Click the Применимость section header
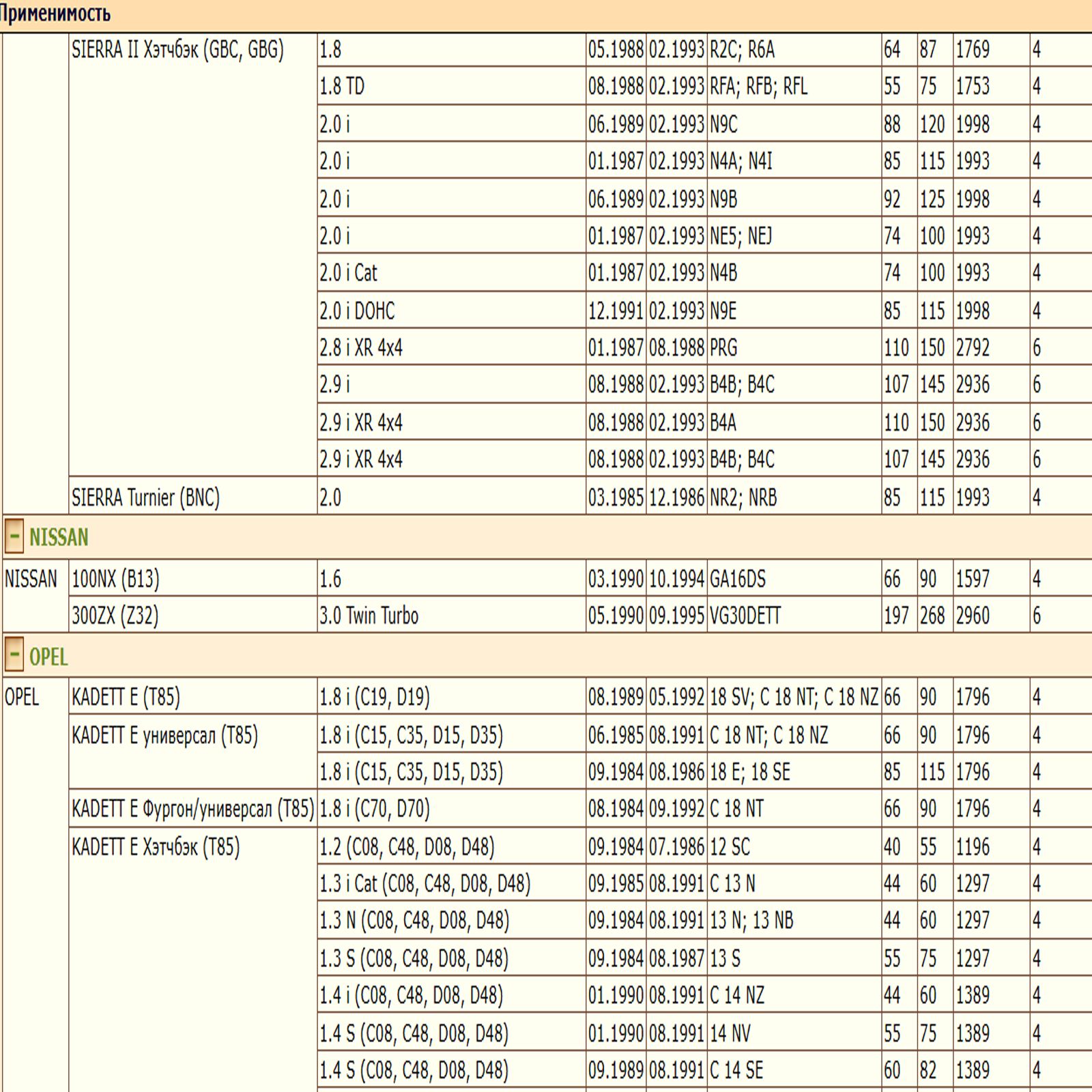1092x1092 pixels. 56,14
